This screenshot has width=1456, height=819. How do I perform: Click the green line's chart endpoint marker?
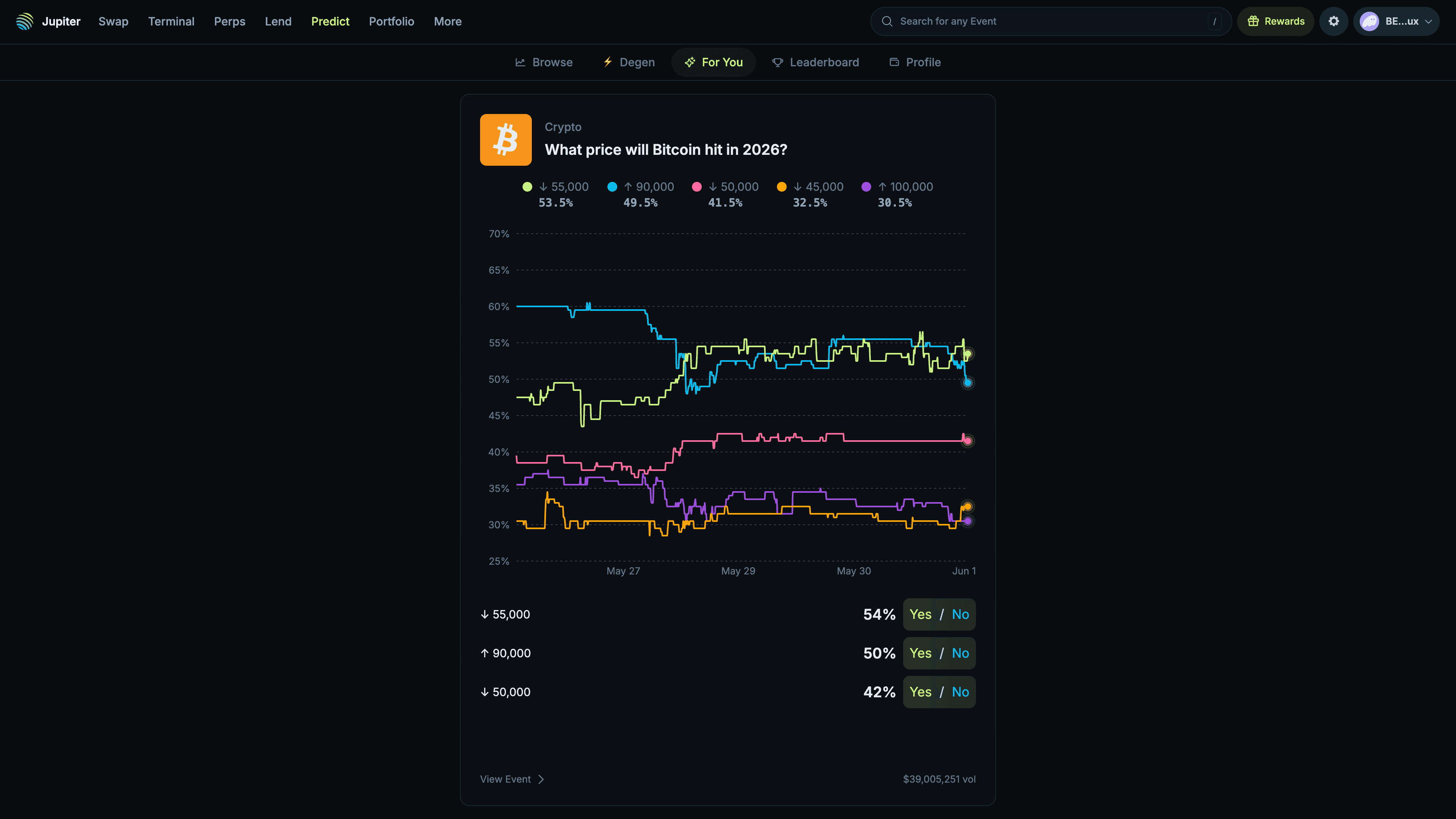click(968, 354)
